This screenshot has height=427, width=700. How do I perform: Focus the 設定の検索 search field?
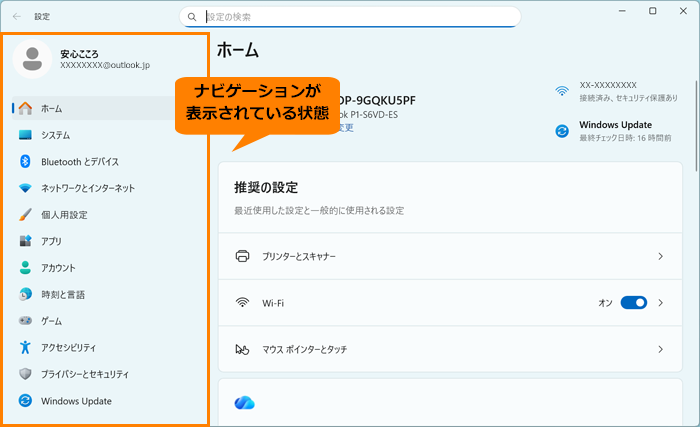coord(350,17)
